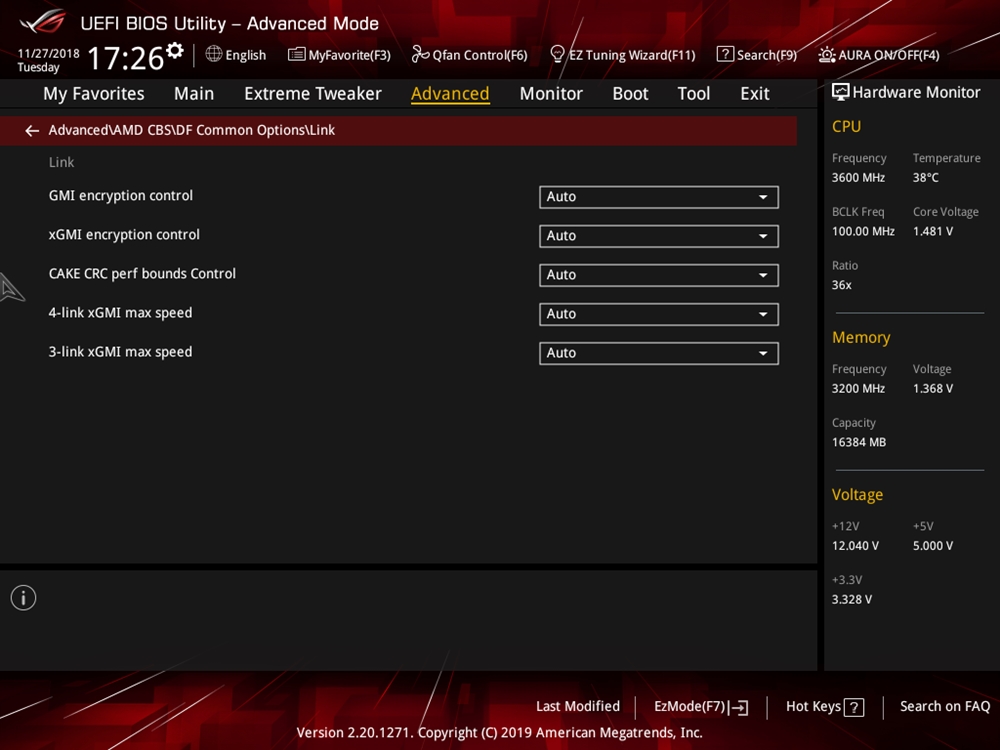Select 3-link xGMI max speed label
This screenshot has height=750, width=1000.
(x=120, y=352)
